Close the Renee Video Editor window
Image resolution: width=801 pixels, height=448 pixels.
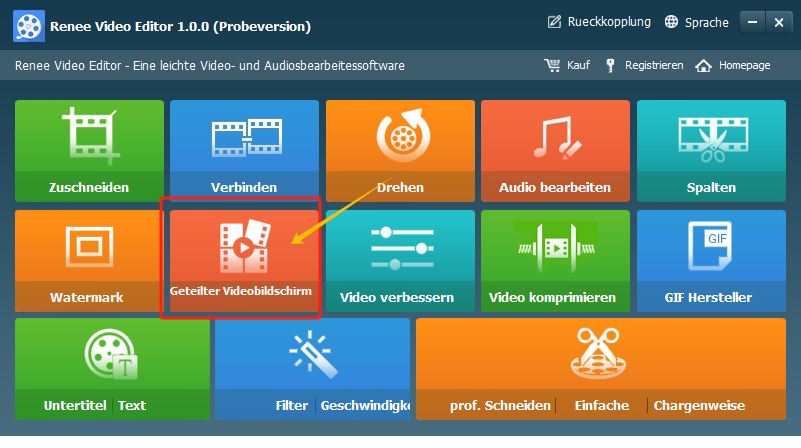tap(779, 22)
